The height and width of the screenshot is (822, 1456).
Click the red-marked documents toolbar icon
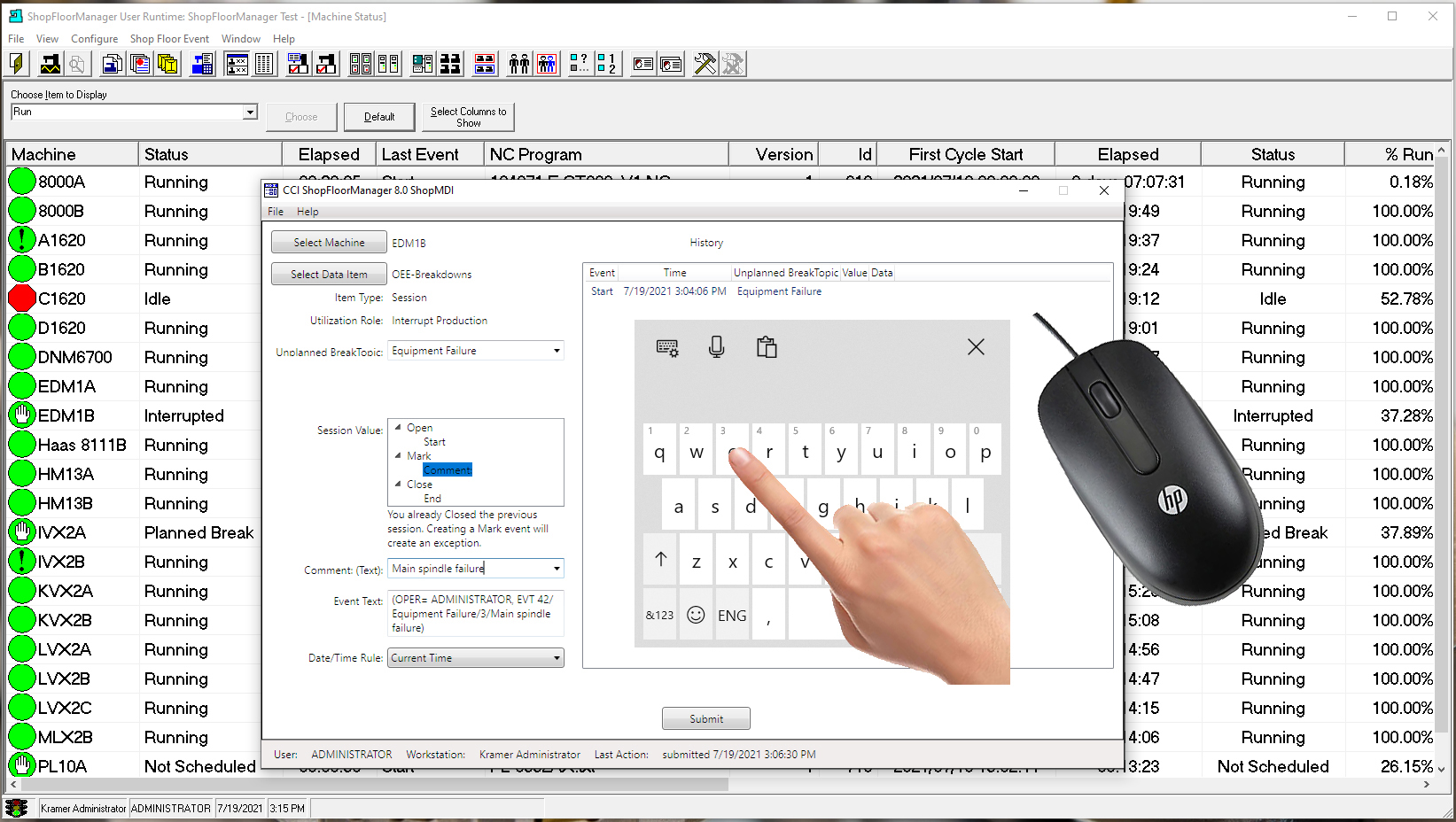tap(140, 64)
